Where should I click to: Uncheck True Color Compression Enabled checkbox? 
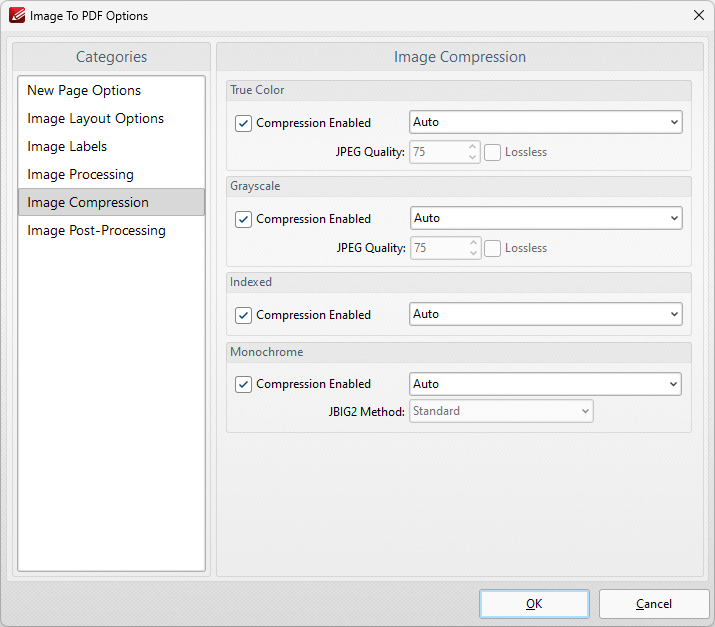(x=243, y=123)
